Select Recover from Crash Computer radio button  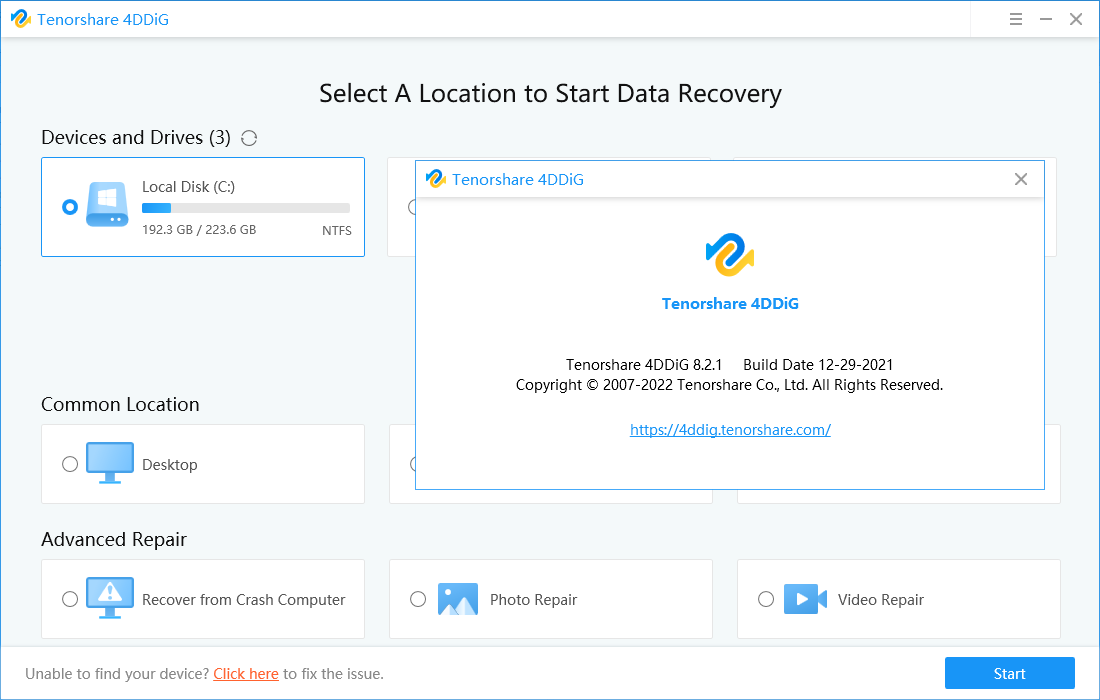69,599
